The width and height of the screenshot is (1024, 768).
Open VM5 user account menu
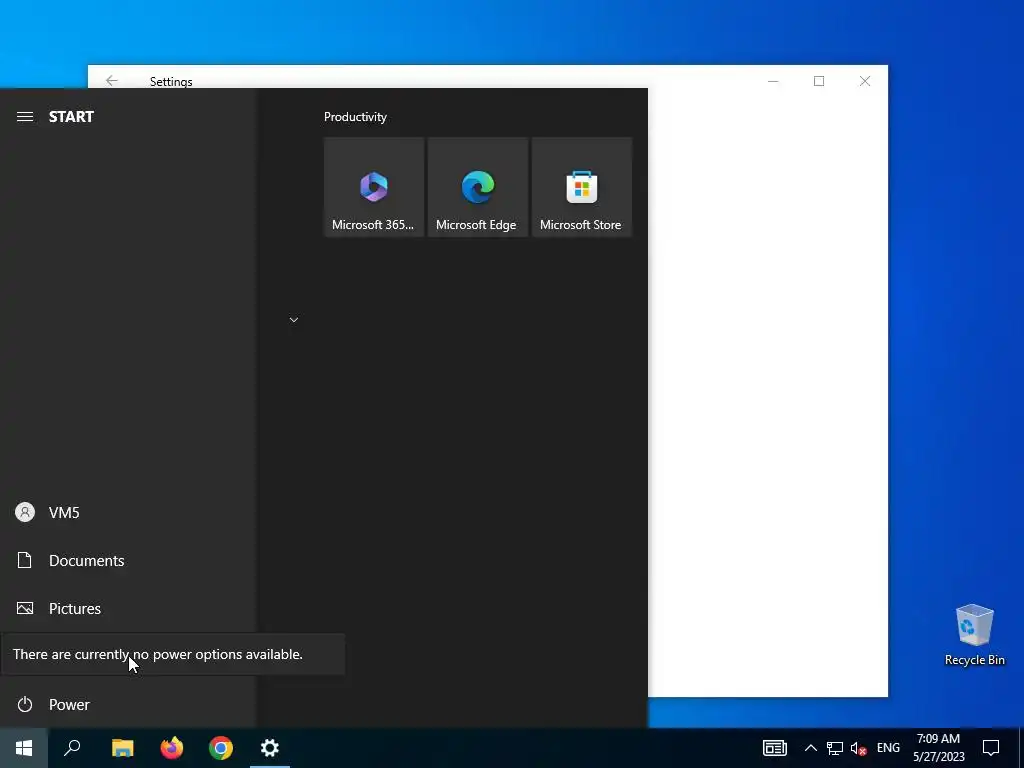pyautogui.click(x=127, y=513)
